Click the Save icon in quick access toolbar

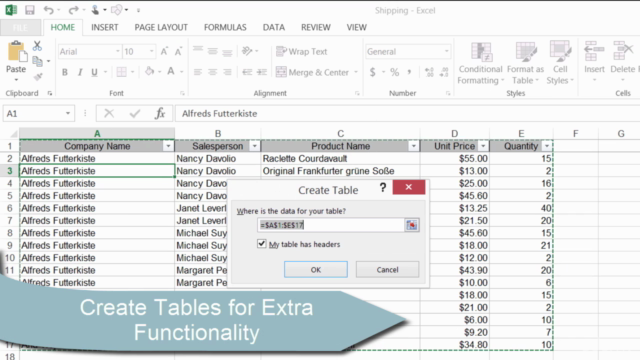[x=29, y=10]
